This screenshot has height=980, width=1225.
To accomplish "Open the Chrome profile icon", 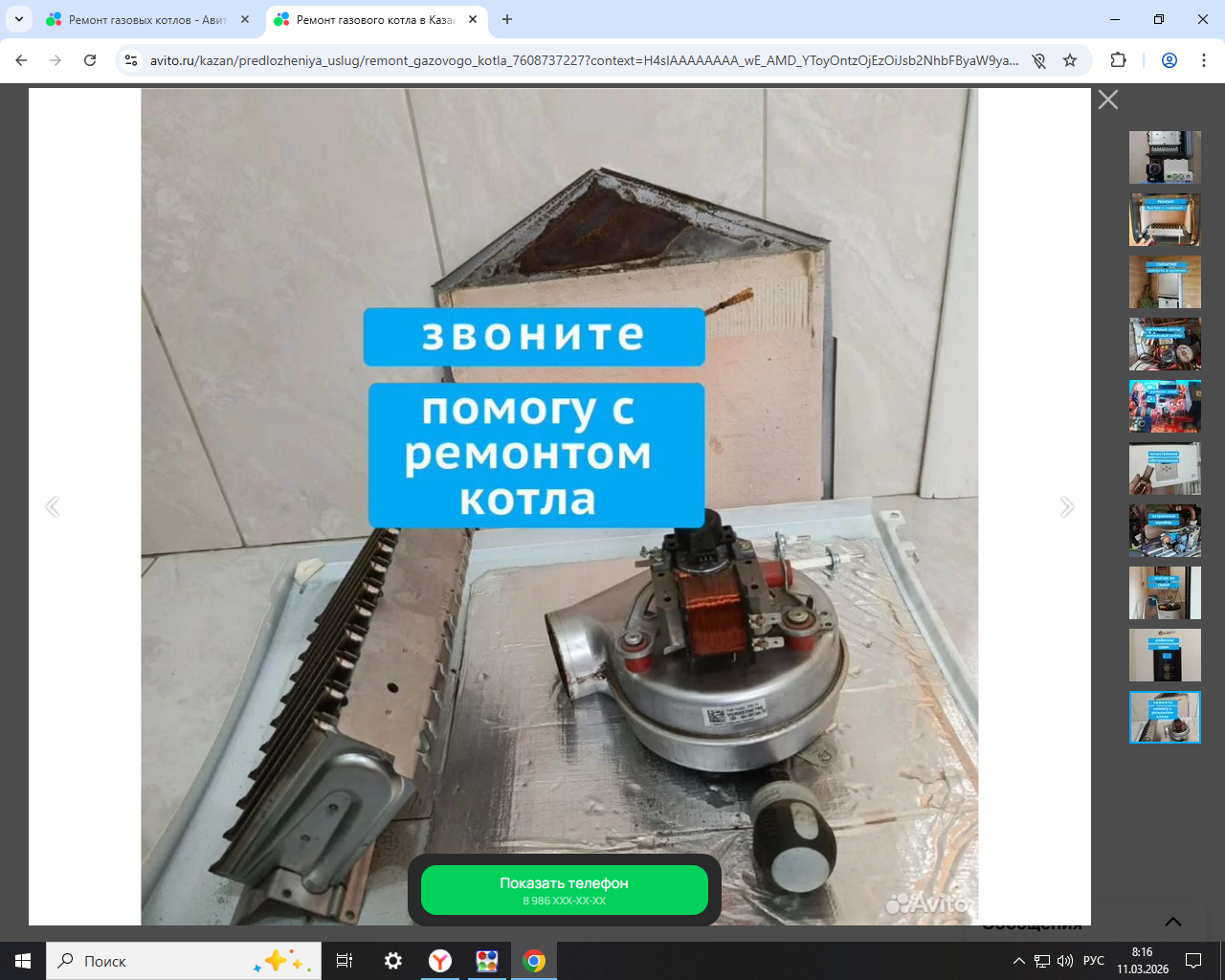I will pyautogui.click(x=1169, y=60).
